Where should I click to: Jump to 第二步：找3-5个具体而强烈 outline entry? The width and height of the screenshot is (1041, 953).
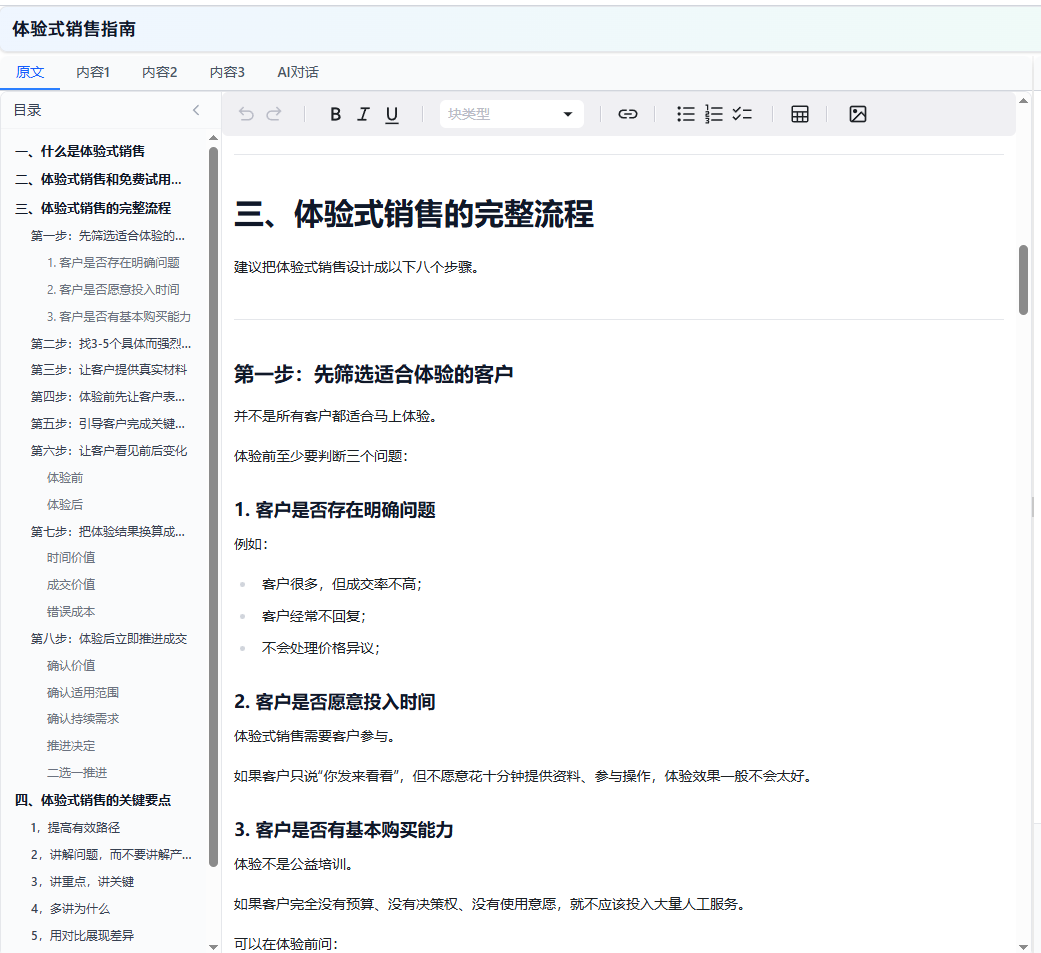click(x=111, y=344)
